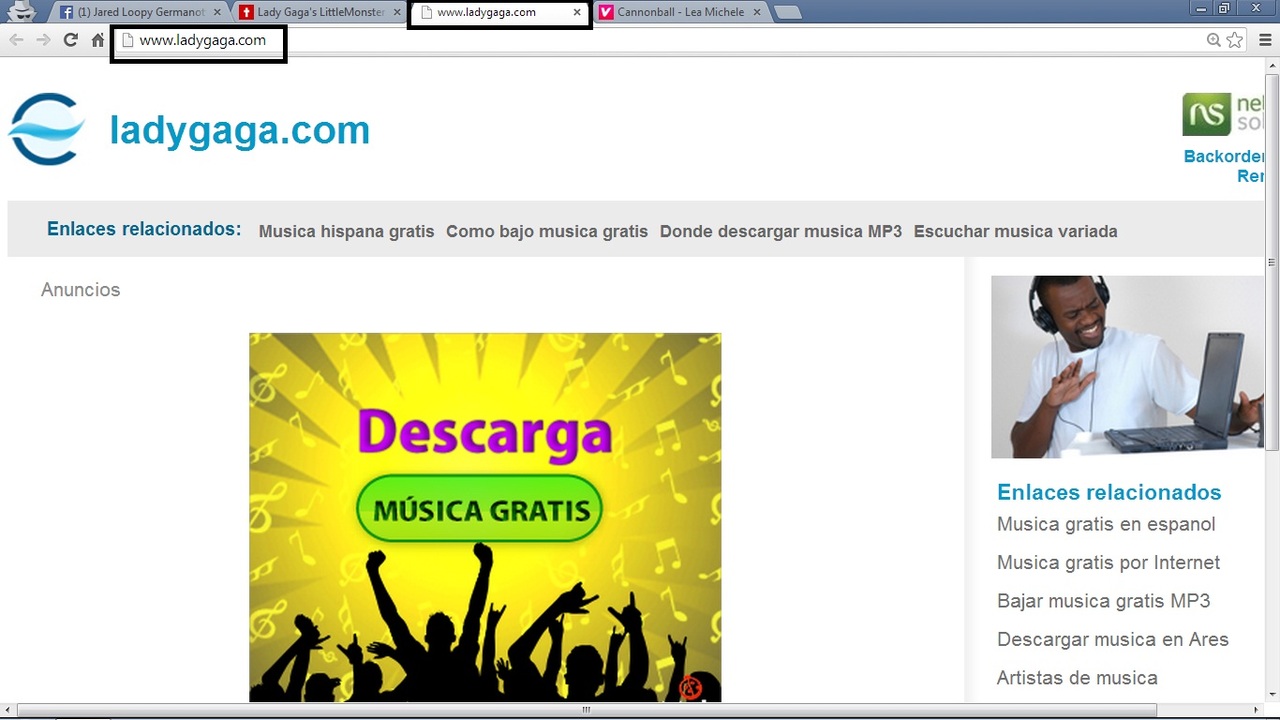Screen dimensions: 1280x720
Task: Click the green ns Network Solutions logo
Action: click(1206, 114)
